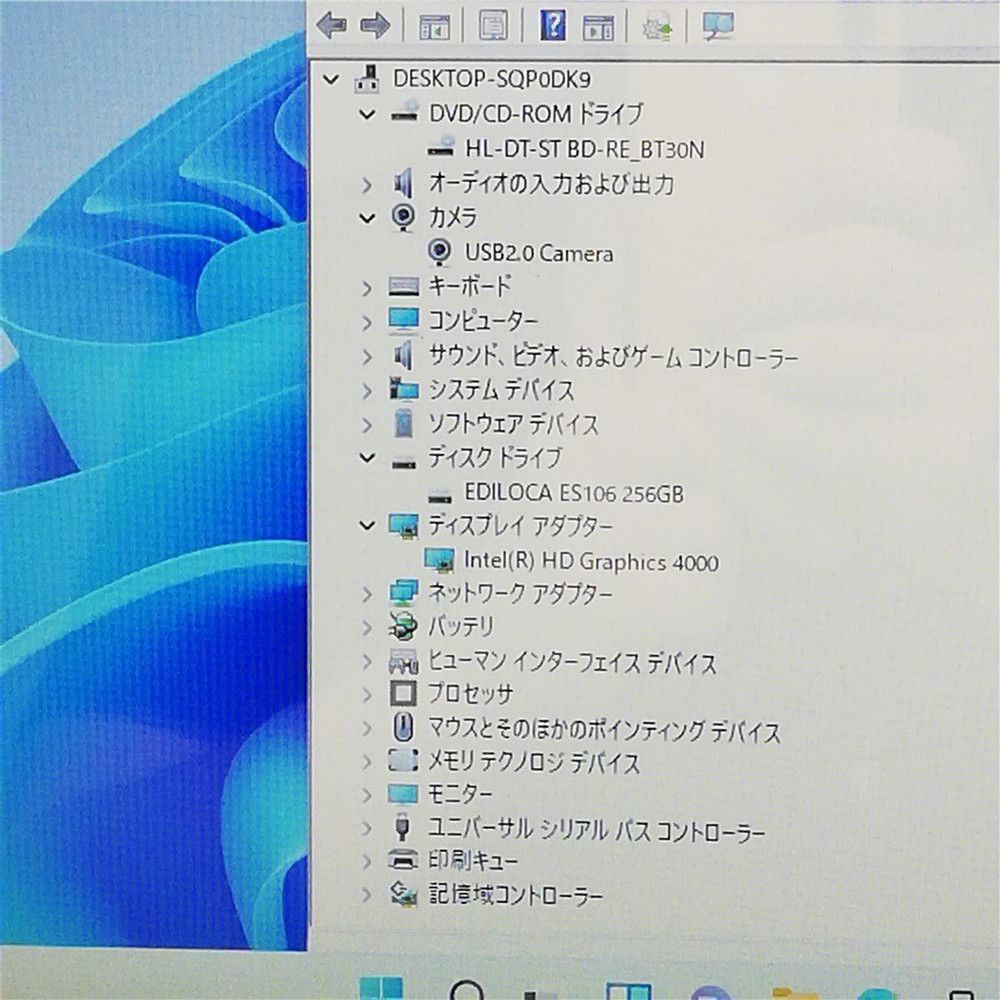
Task: Expand the キーボード category
Action: coord(367,288)
